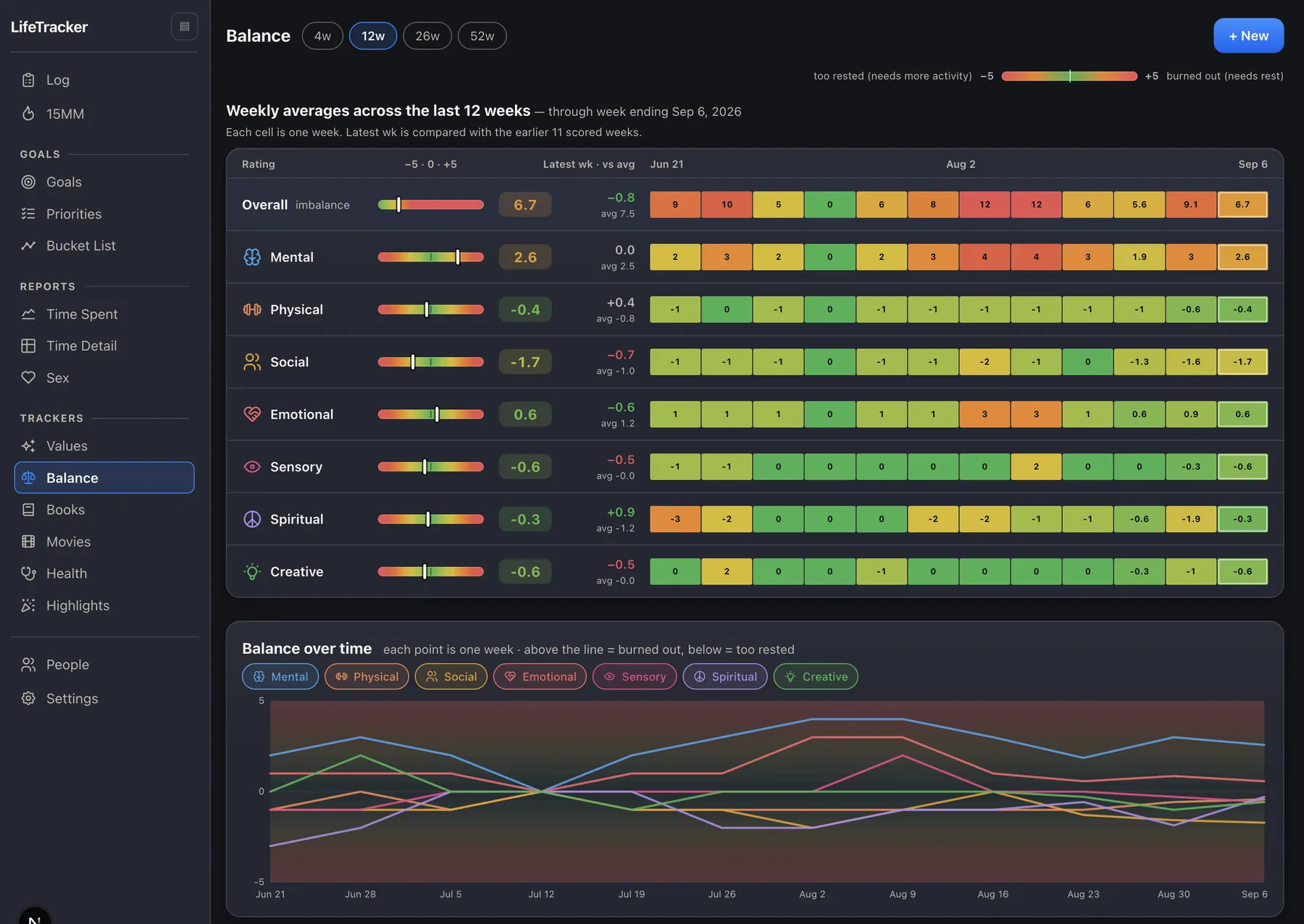Click the Mental latest week cell 2.6
Image resolution: width=1304 pixels, height=924 pixels.
coord(1242,256)
